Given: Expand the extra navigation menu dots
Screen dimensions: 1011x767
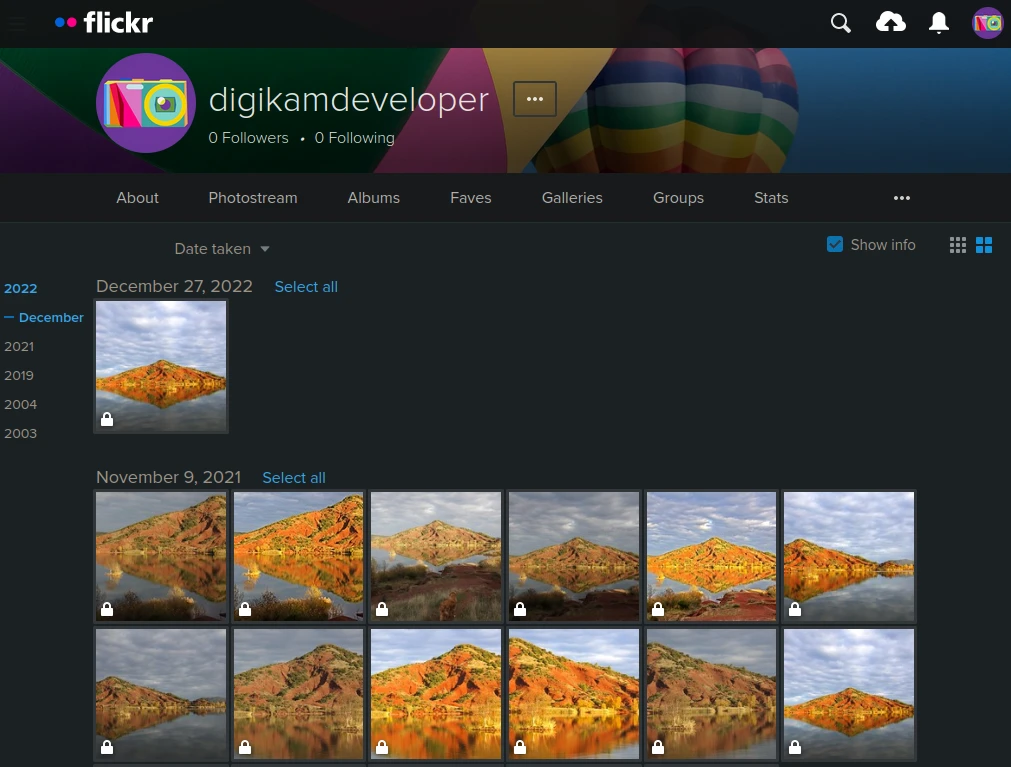Looking at the screenshot, I should 902,198.
